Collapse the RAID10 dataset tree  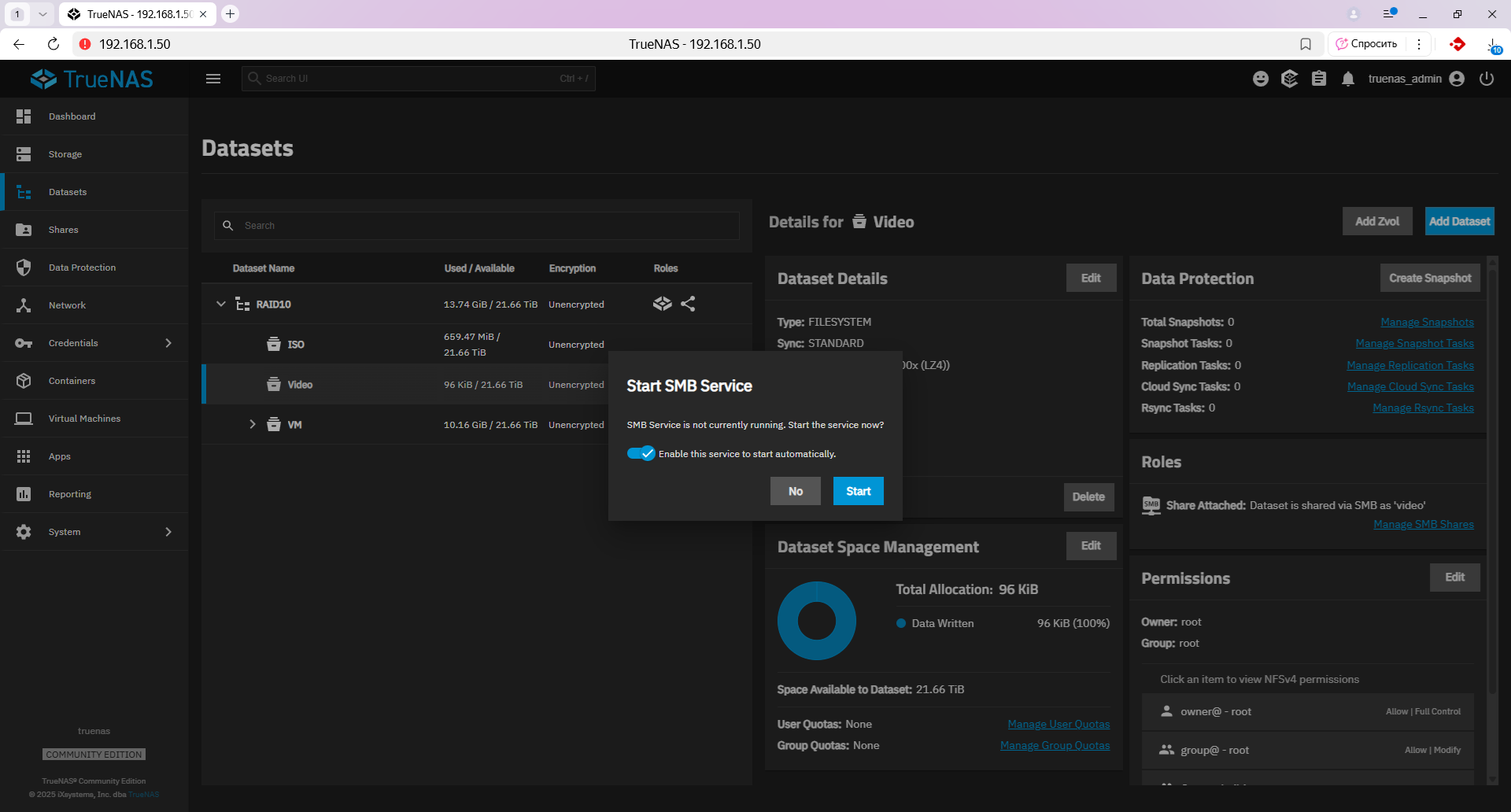click(221, 304)
